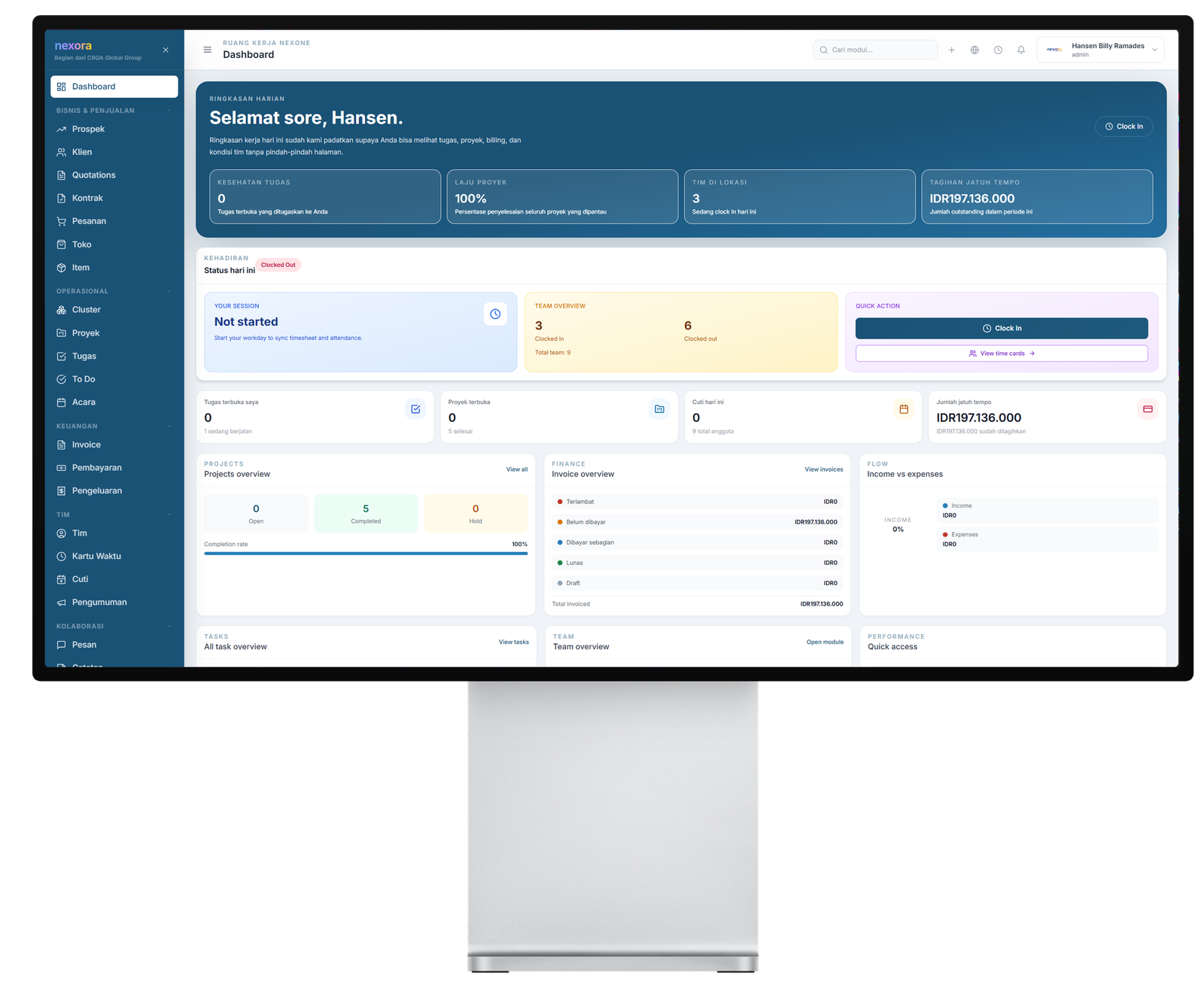Click the Completed projects tile

366,514
